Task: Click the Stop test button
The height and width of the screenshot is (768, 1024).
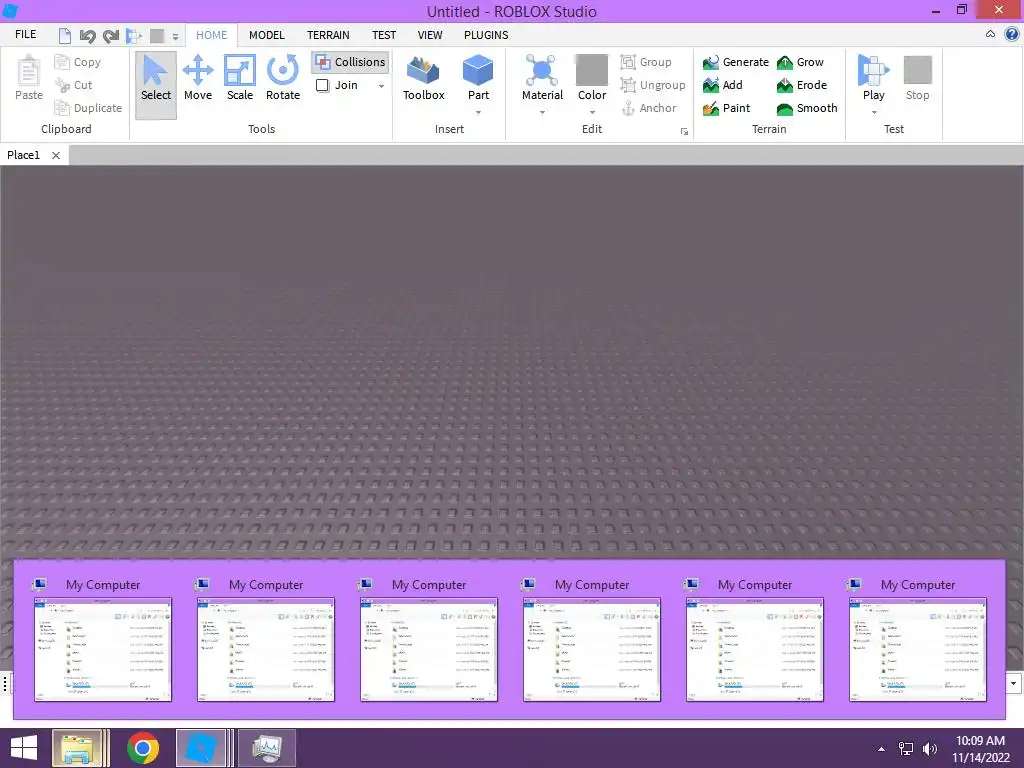Action: click(x=918, y=78)
